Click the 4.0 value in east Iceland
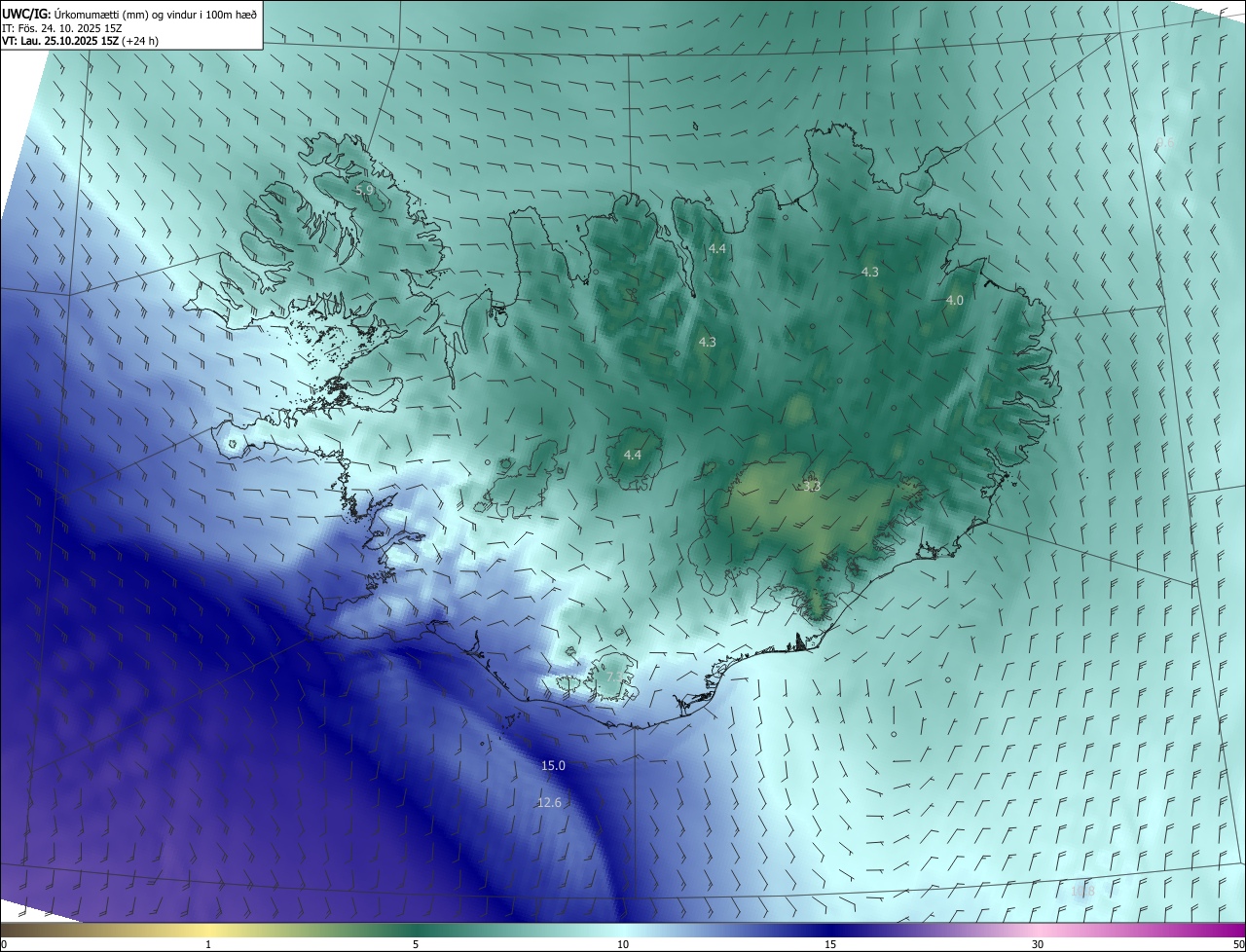The width and height of the screenshot is (1246, 952). tap(955, 301)
